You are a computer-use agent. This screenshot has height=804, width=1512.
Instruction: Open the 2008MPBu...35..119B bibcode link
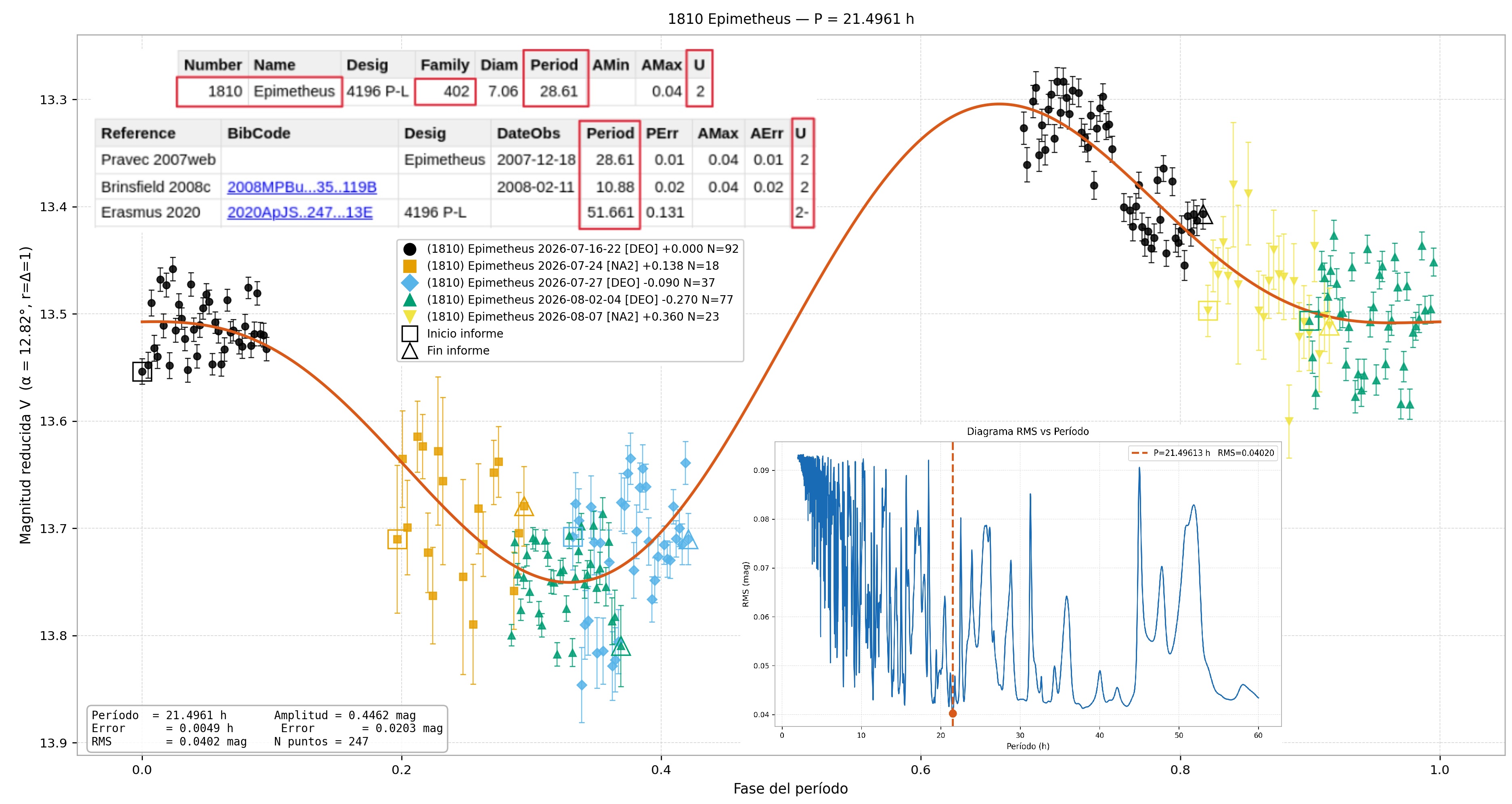click(x=302, y=187)
